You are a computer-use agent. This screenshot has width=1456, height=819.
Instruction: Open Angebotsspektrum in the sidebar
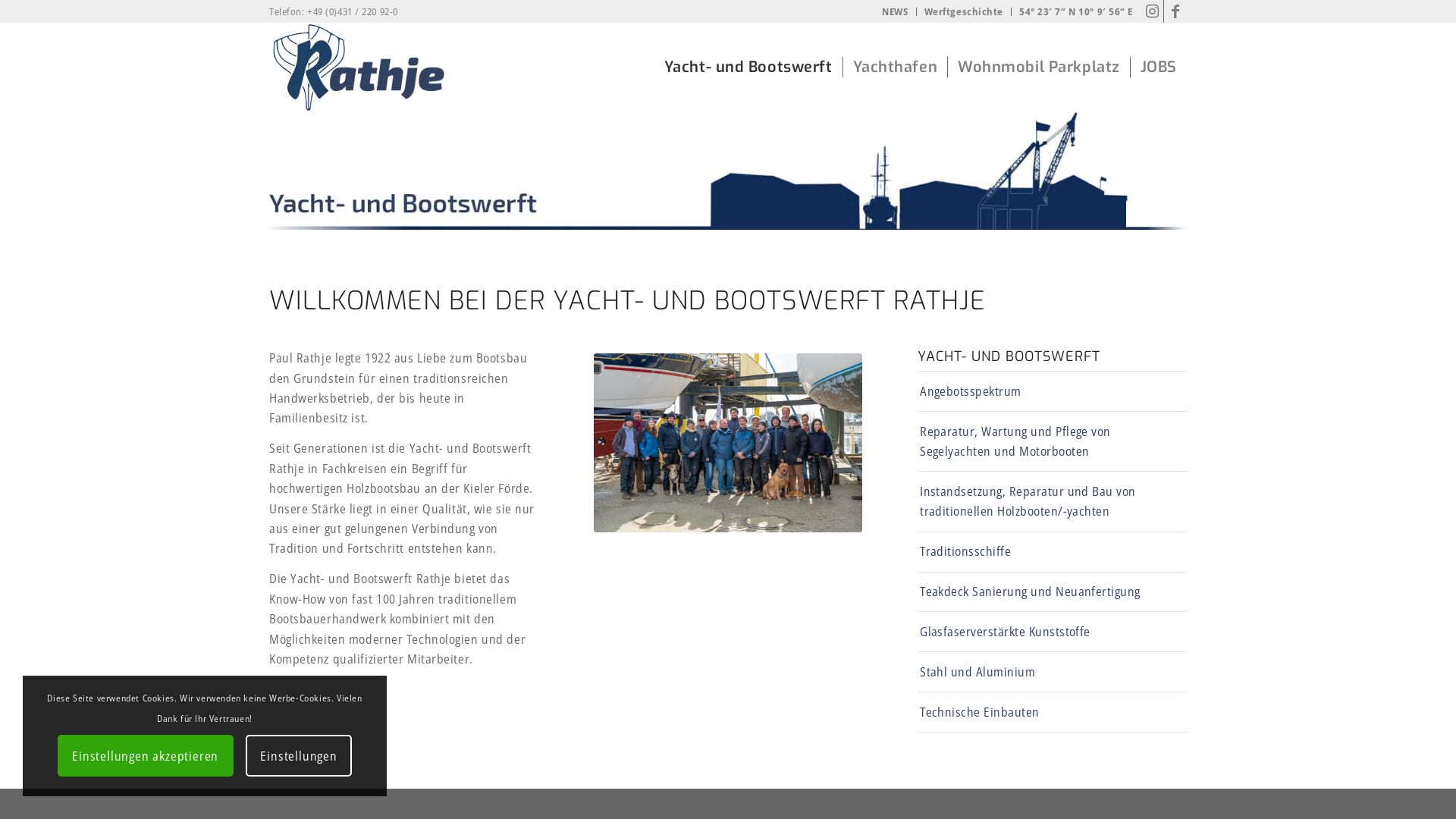(970, 391)
